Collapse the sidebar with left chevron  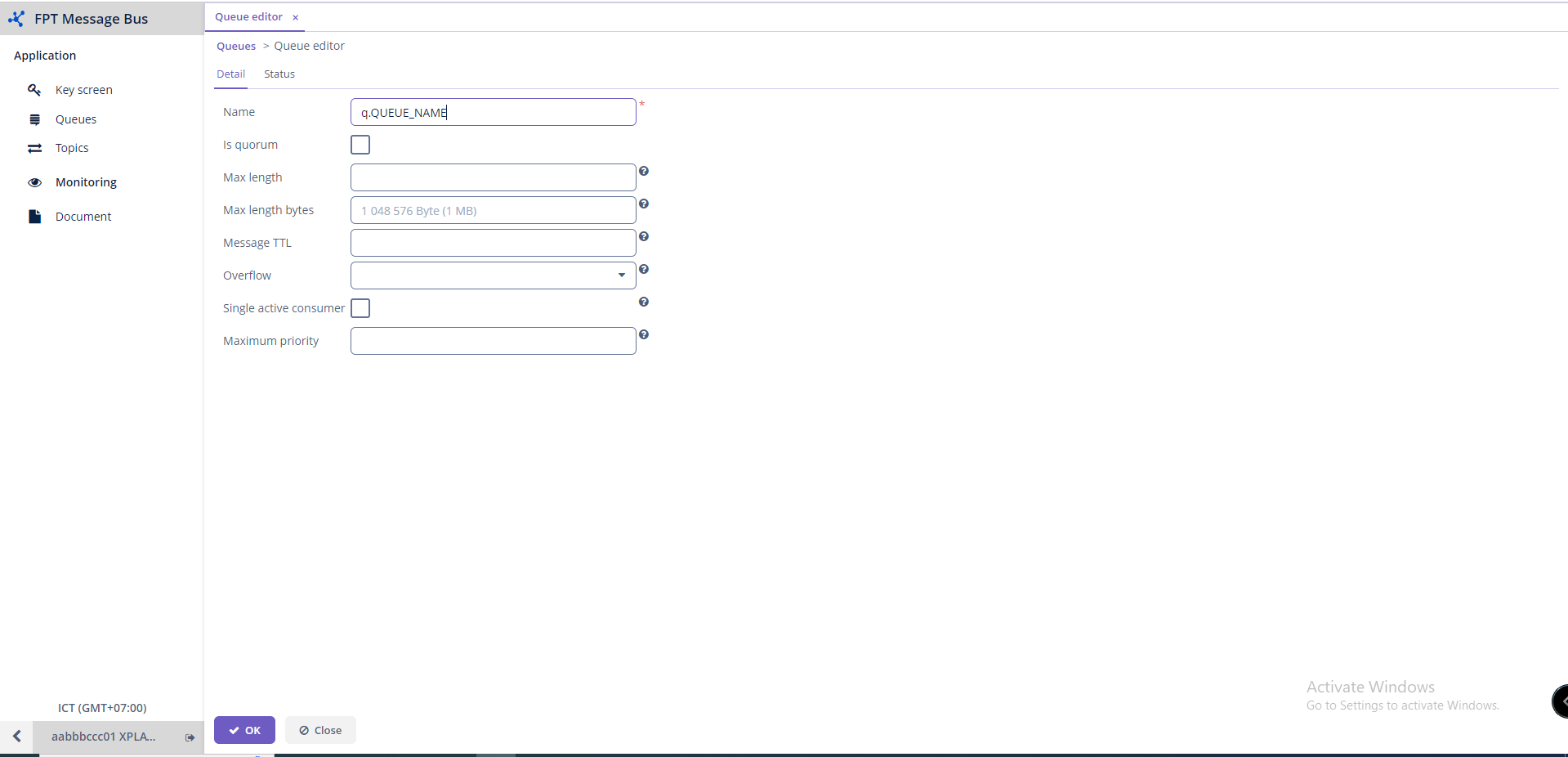pos(16,737)
